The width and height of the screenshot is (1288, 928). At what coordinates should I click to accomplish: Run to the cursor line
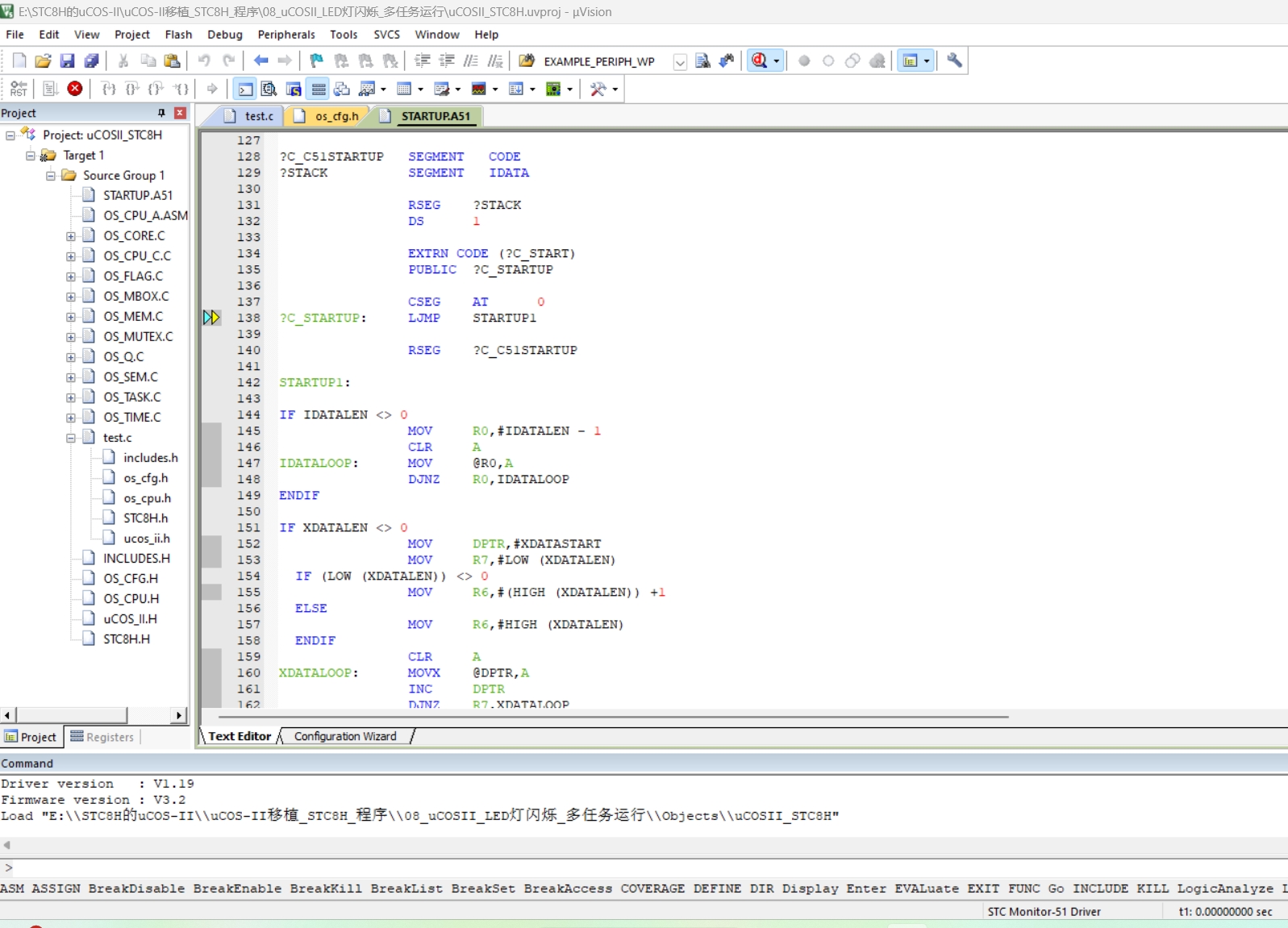tap(181, 89)
